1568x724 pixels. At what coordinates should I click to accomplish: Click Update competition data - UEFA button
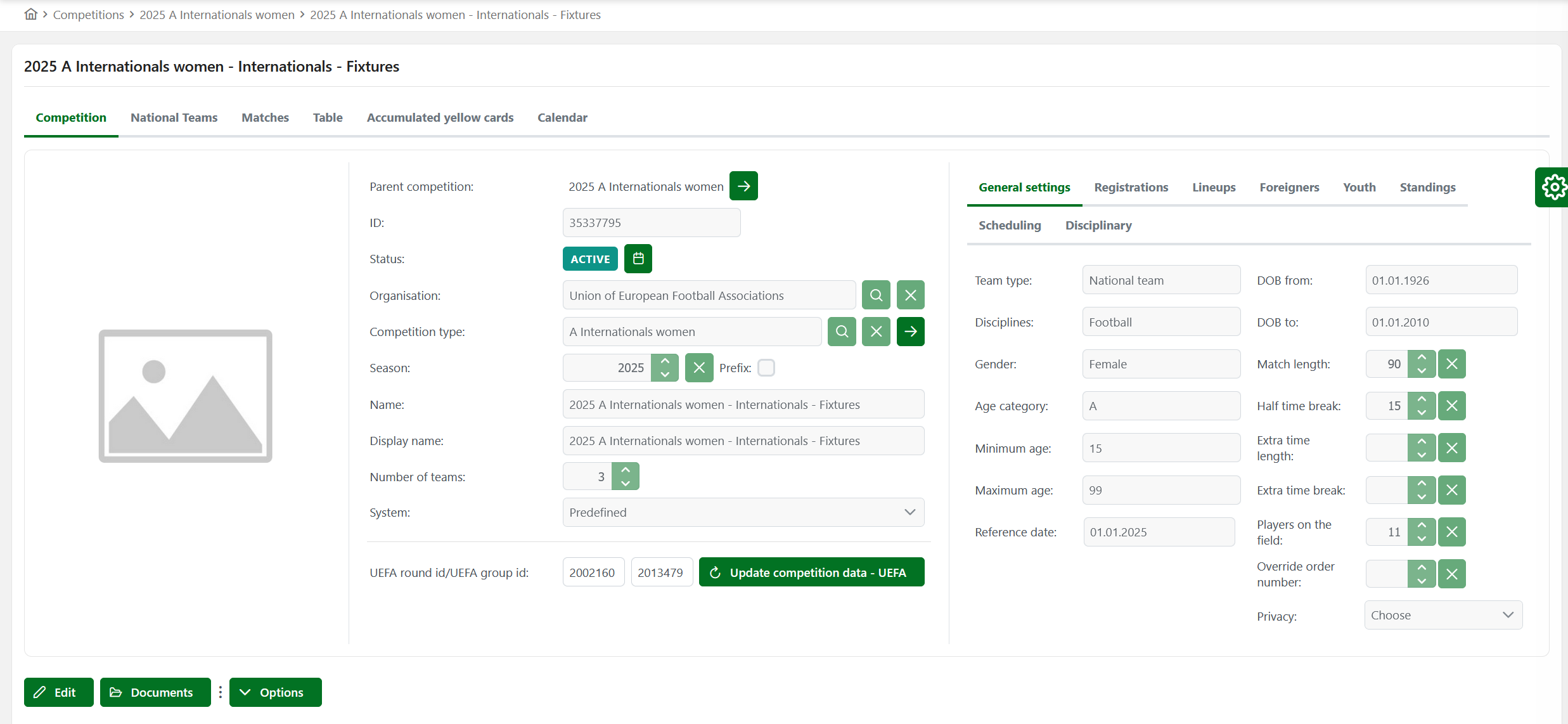point(811,572)
